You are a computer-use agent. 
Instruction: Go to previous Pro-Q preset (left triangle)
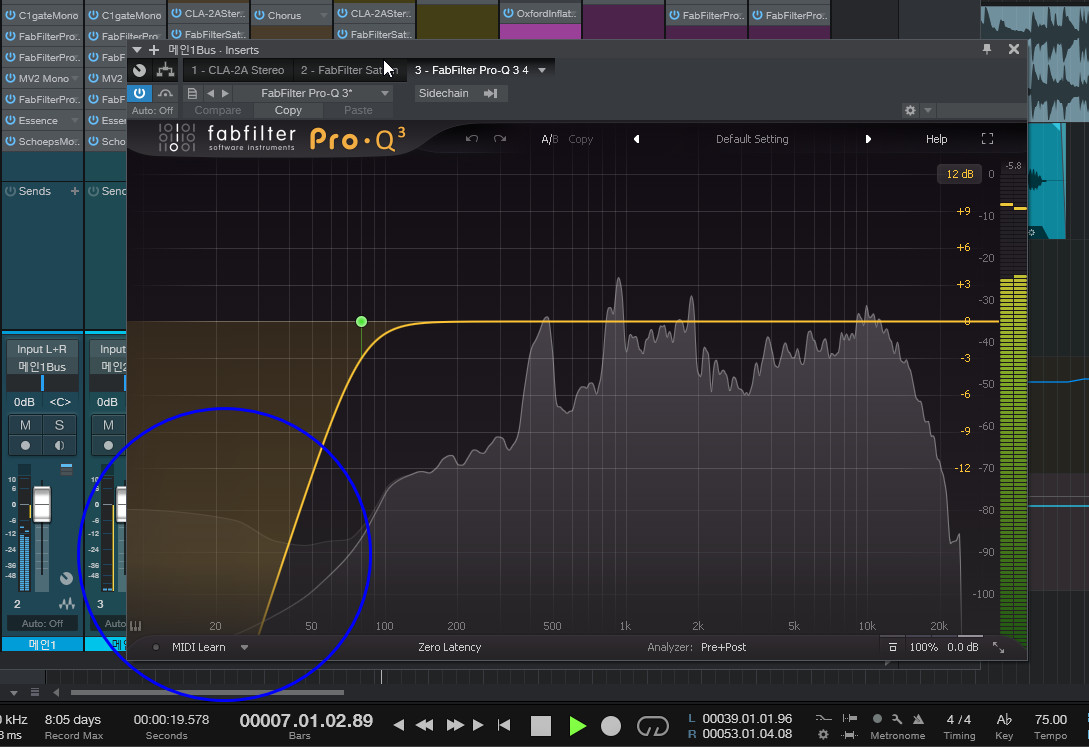coord(636,139)
